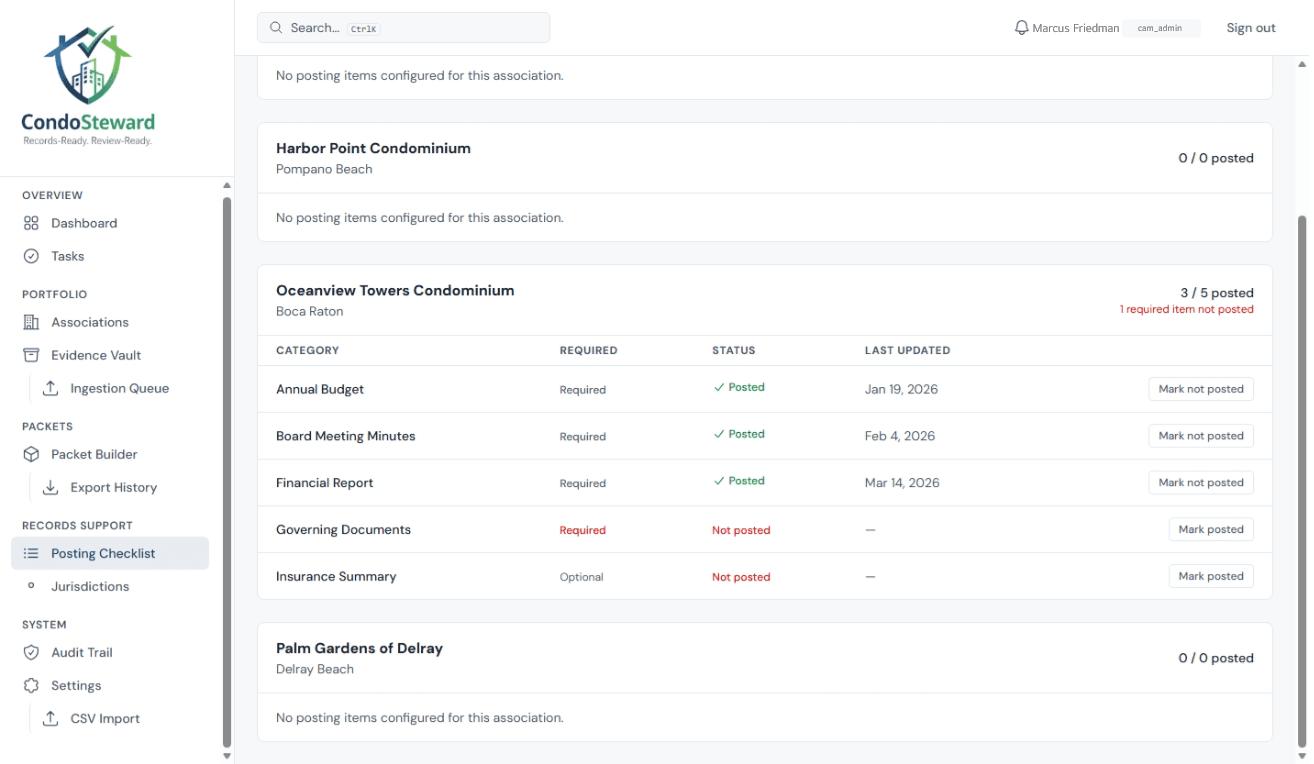This screenshot has width=1314, height=764.
Task: Click the Packet Builder box icon
Action: tap(31, 454)
